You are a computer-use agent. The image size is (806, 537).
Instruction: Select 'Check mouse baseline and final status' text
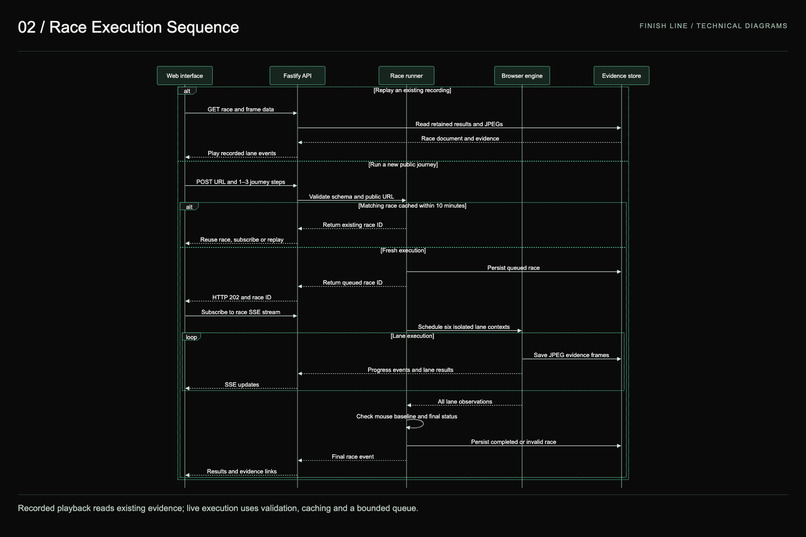pos(407,416)
